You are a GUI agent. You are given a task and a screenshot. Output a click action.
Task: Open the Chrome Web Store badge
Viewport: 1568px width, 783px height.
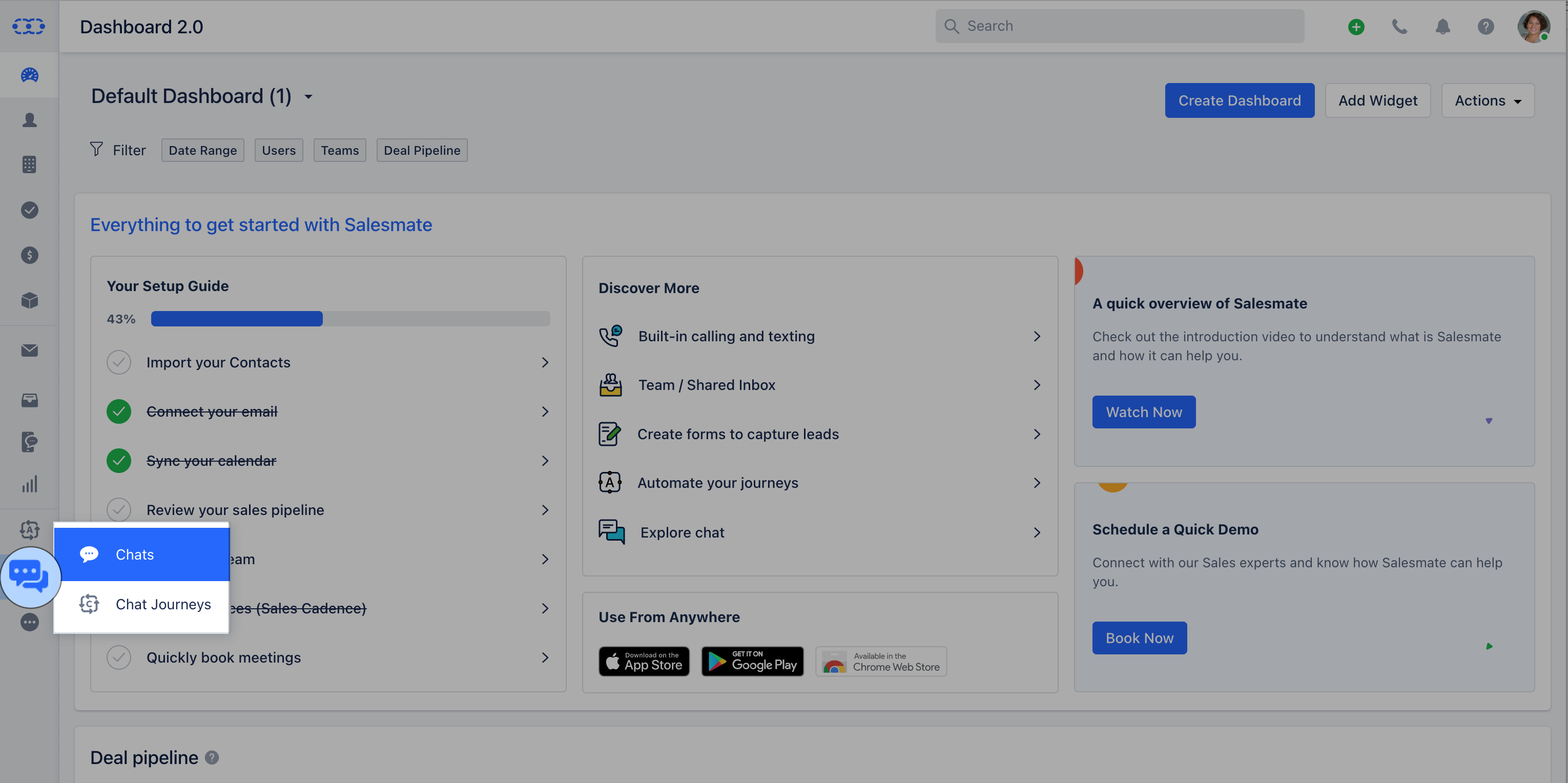(x=881, y=661)
